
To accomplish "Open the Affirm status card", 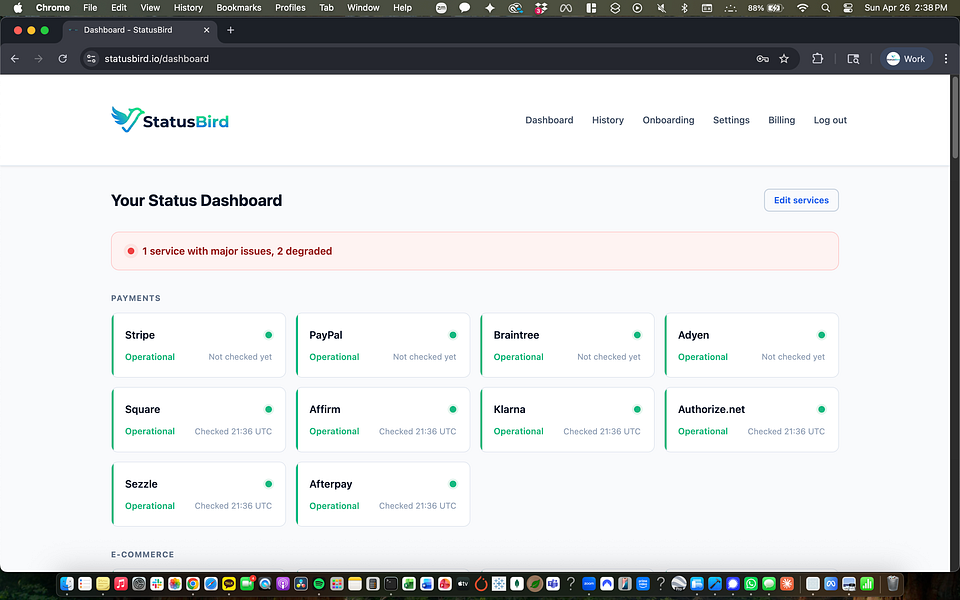I will pos(383,419).
